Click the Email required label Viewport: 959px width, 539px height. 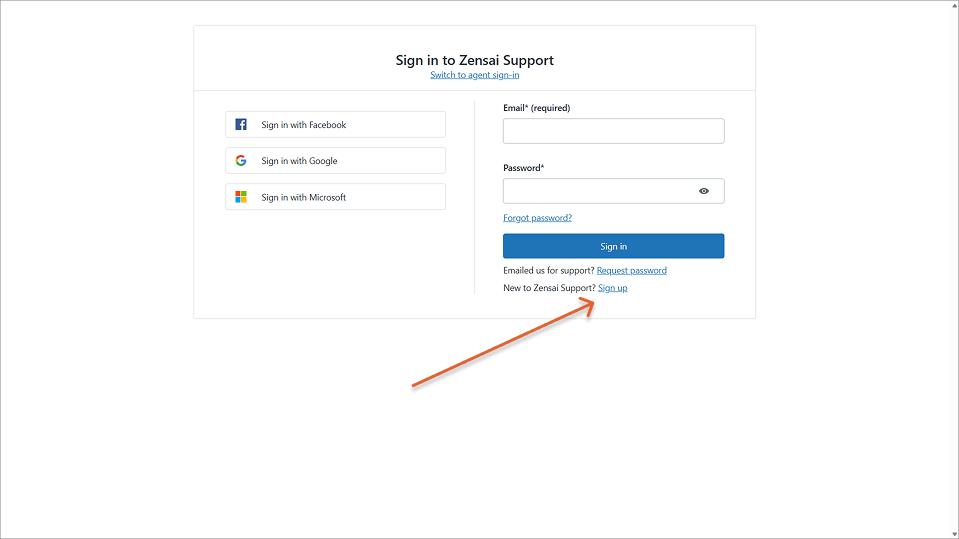tap(536, 108)
